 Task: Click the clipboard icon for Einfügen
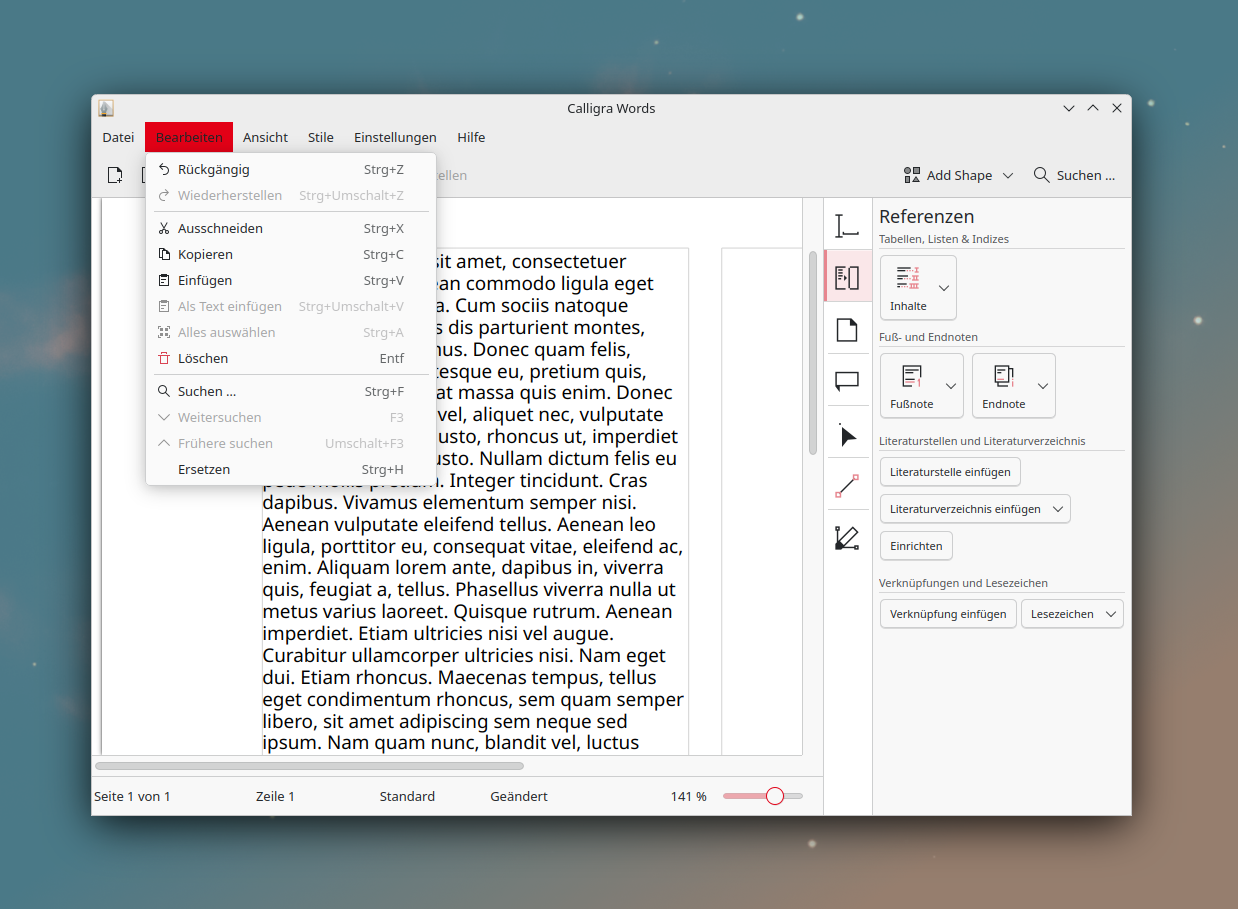pyautogui.click(x=164, y=280)
